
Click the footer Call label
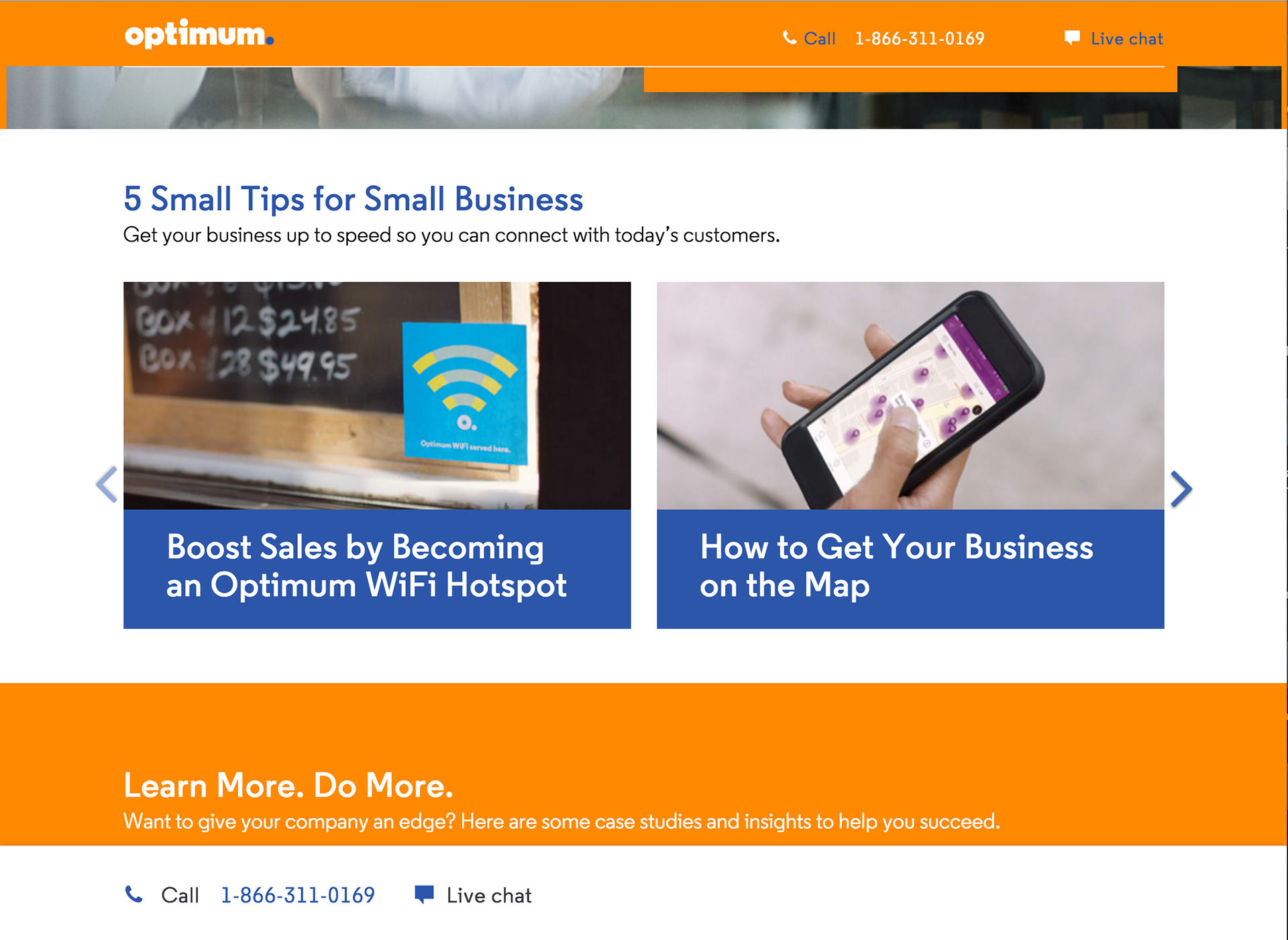click(x=180, y=895)
